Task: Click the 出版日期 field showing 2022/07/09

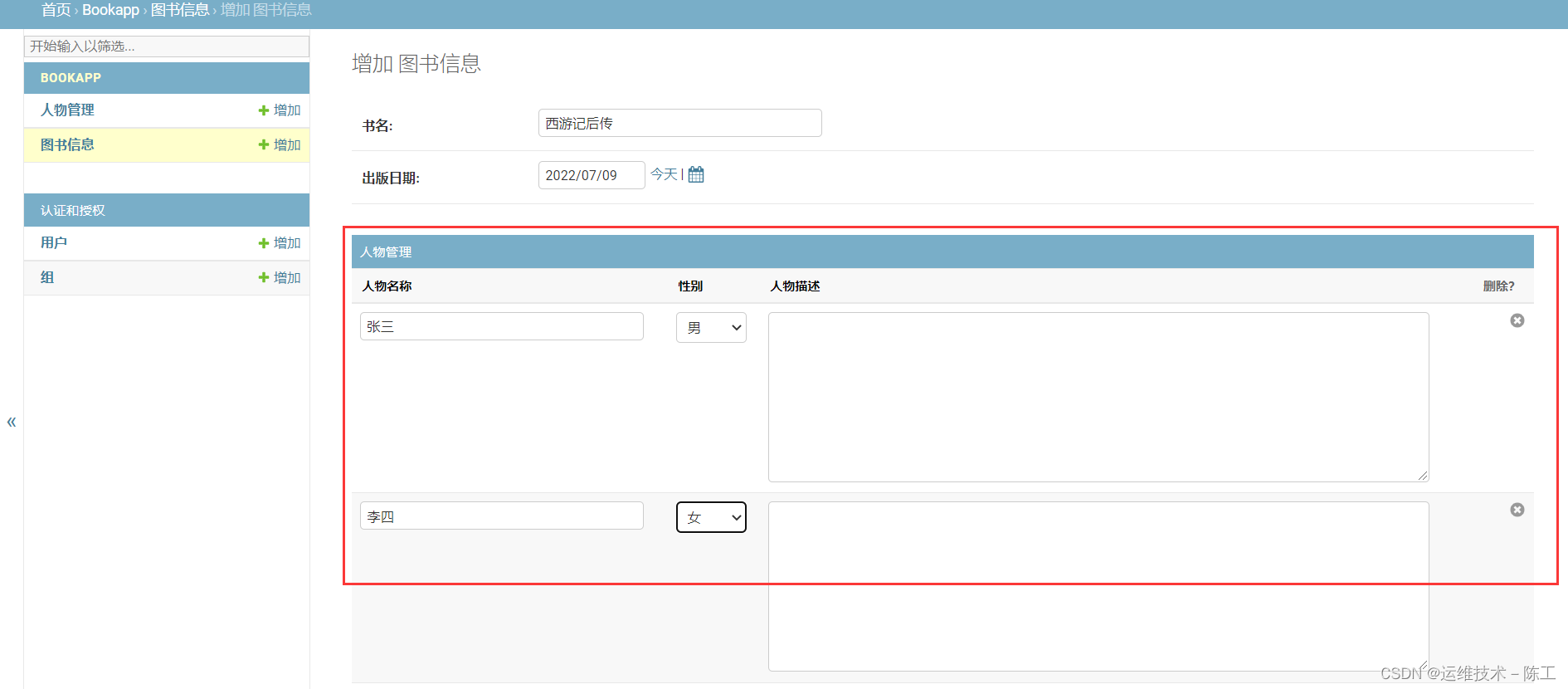Action: pos(592,175)
